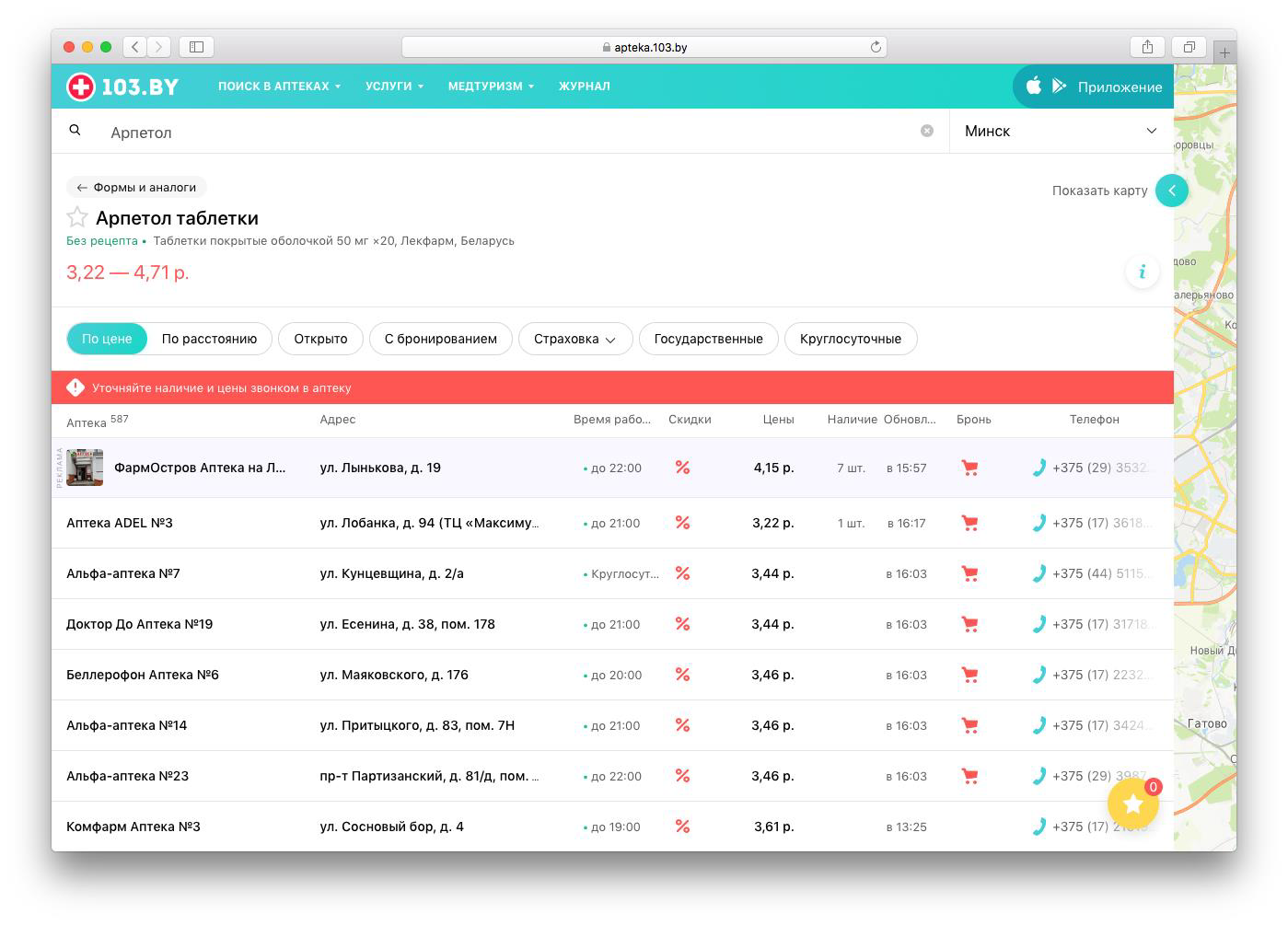Open the yellow favorites star button
Screen dimensions: 1288x925
(x=1132, y=804)
